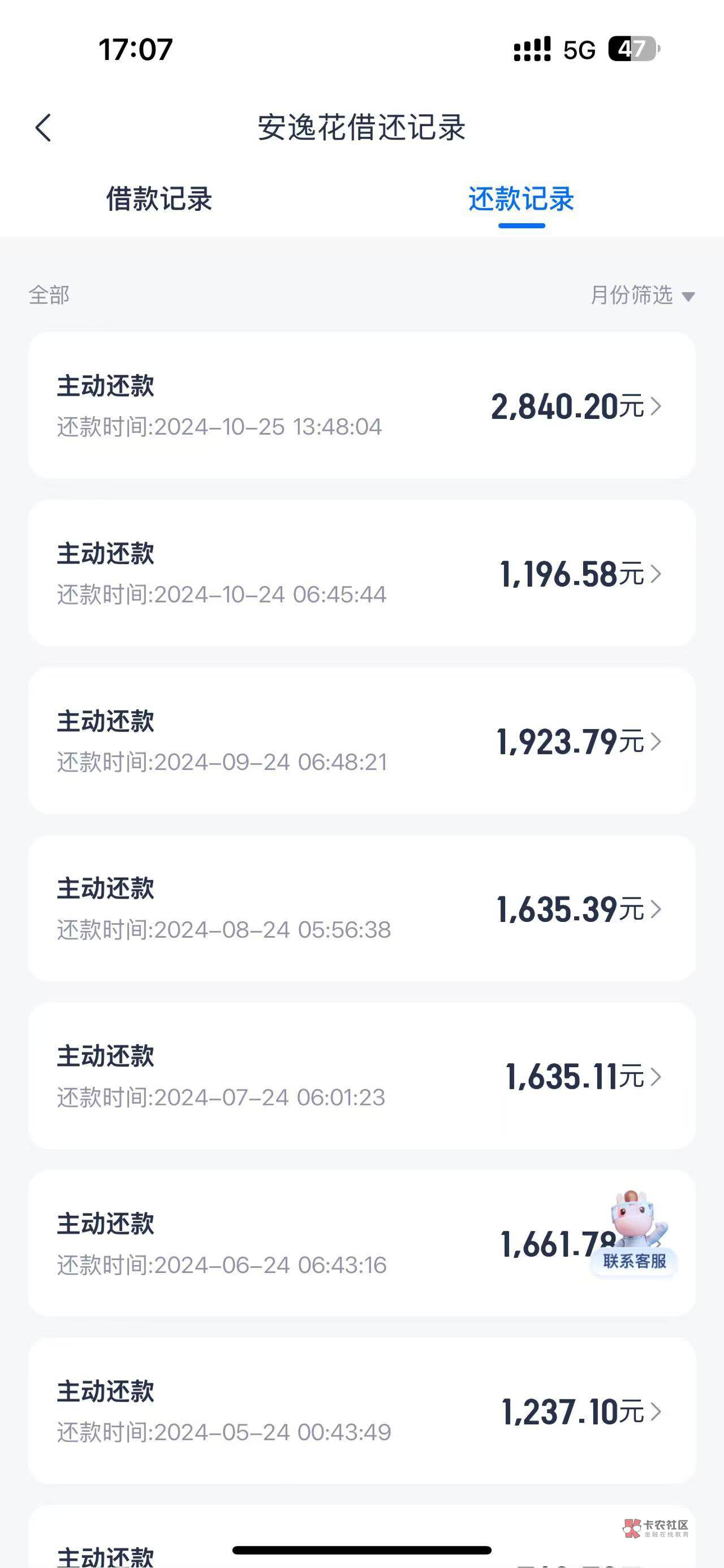Tap the 卡农社区 watermark logo
Screen dimensions: 724x1568
(656, 1528)
